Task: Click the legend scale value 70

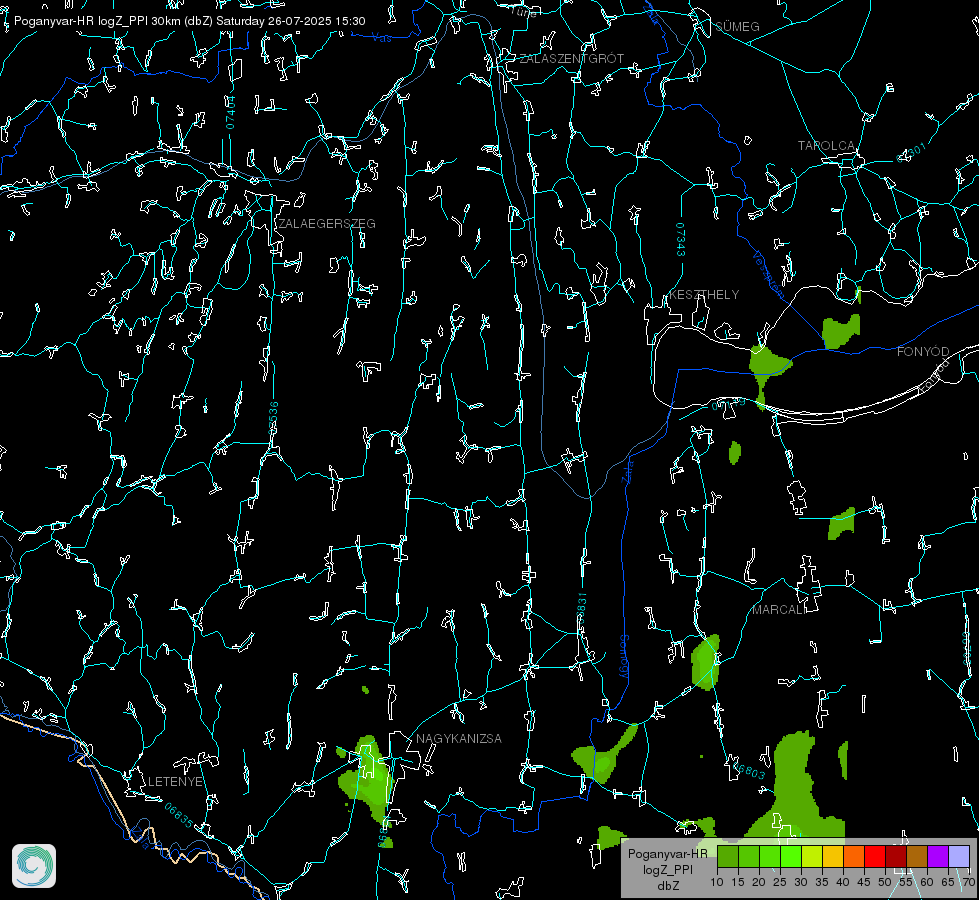Action: coord(969,883)
